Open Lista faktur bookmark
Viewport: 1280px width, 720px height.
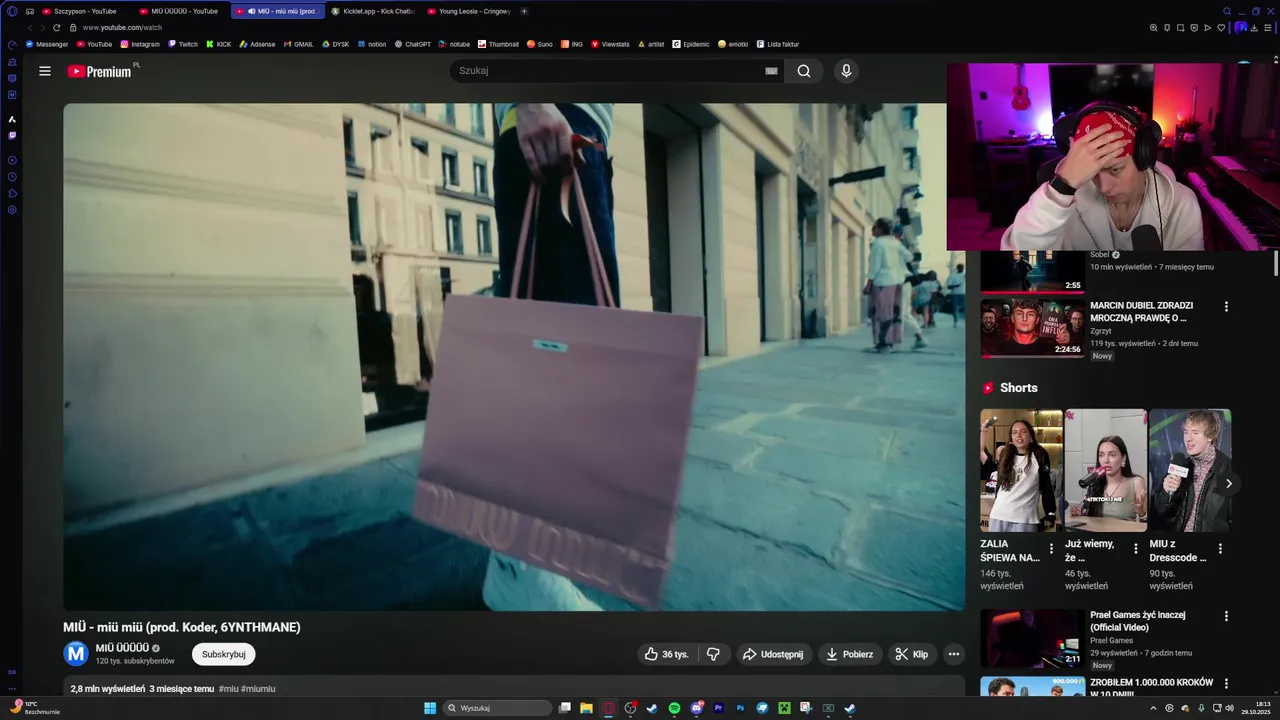tap(777, 44)
